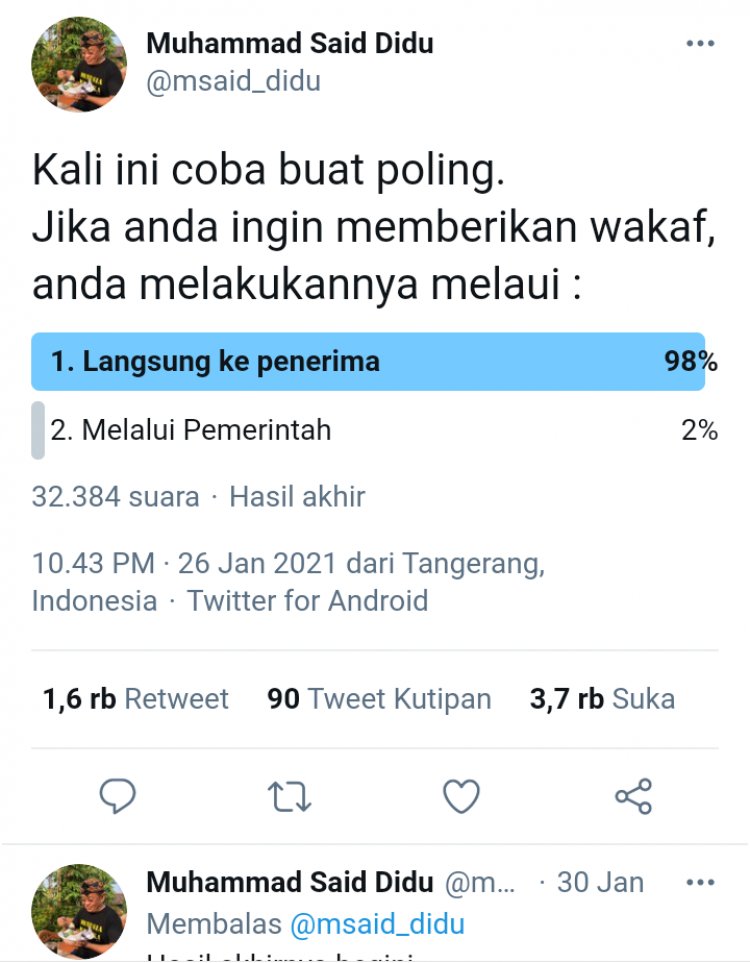
Task: Share the tweet via share icon
Action: (633, 797)
